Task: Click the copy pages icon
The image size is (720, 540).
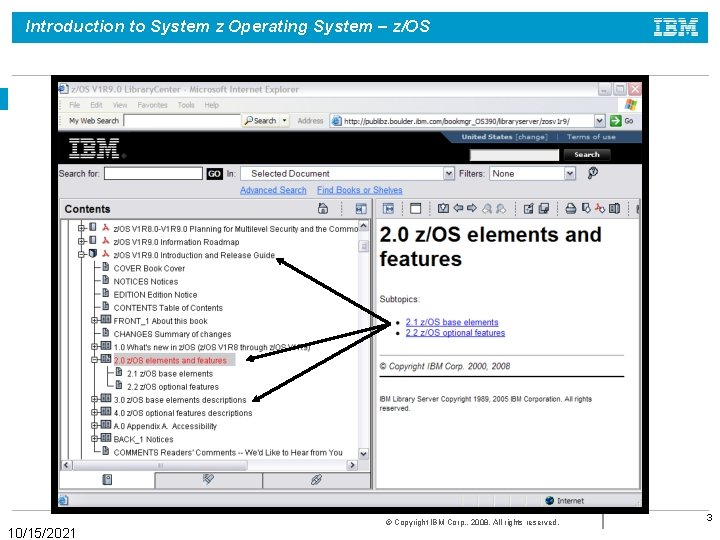Action: coord(544,209)
